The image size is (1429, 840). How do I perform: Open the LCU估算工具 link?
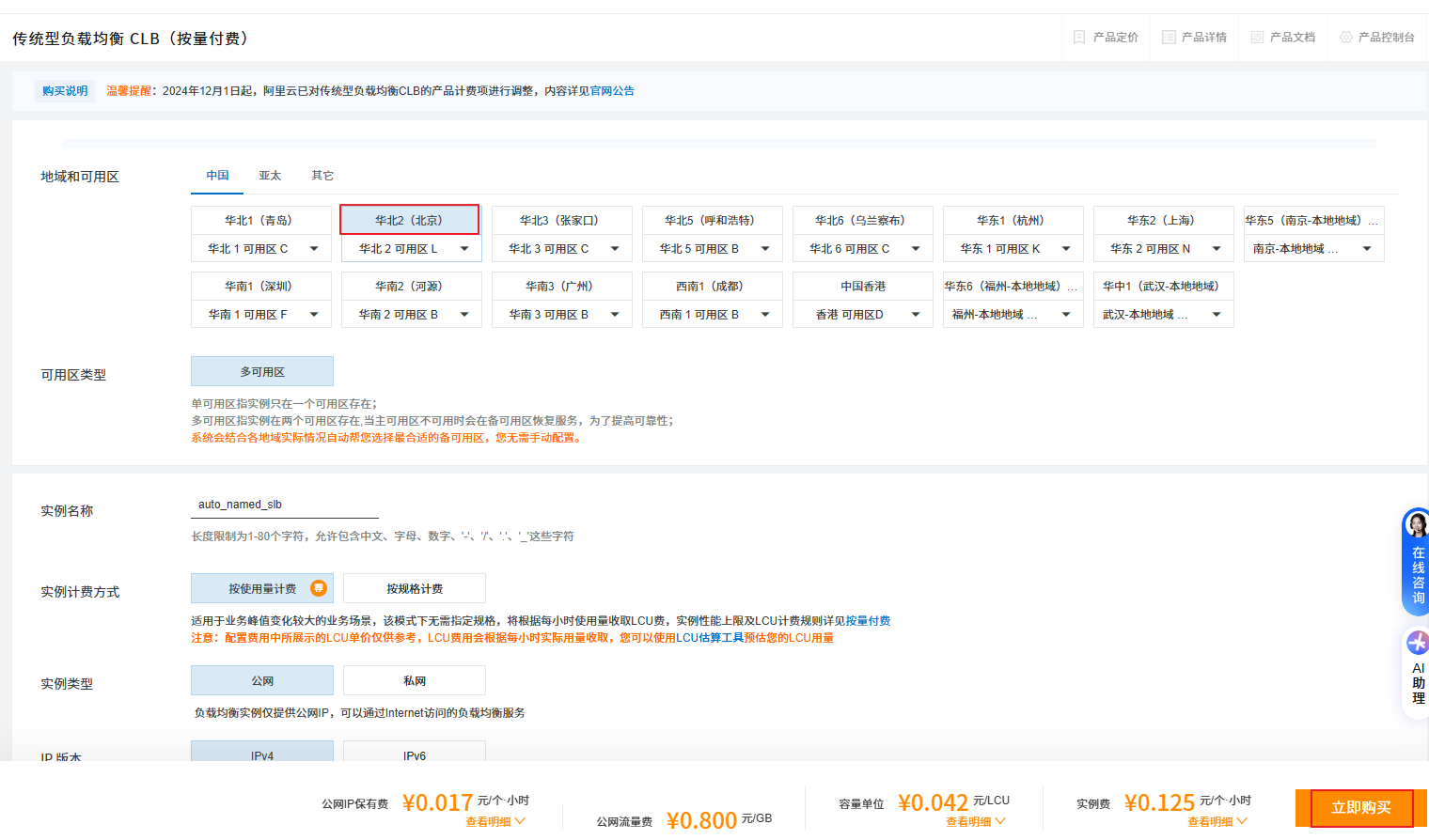pyautogui.click(x=710, y=638)
